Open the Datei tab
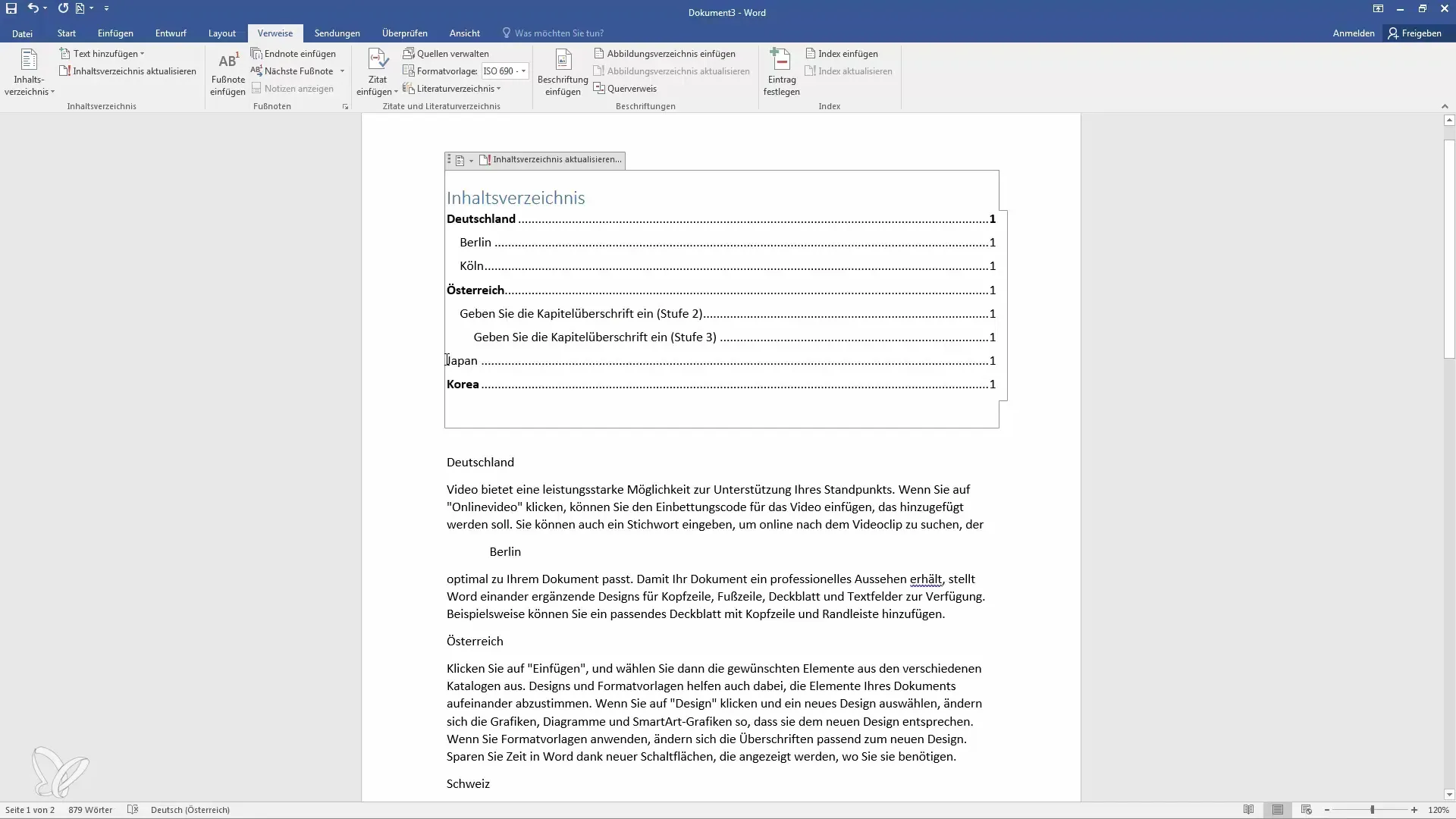This screenshot has width=1456, height=819. 22,33
